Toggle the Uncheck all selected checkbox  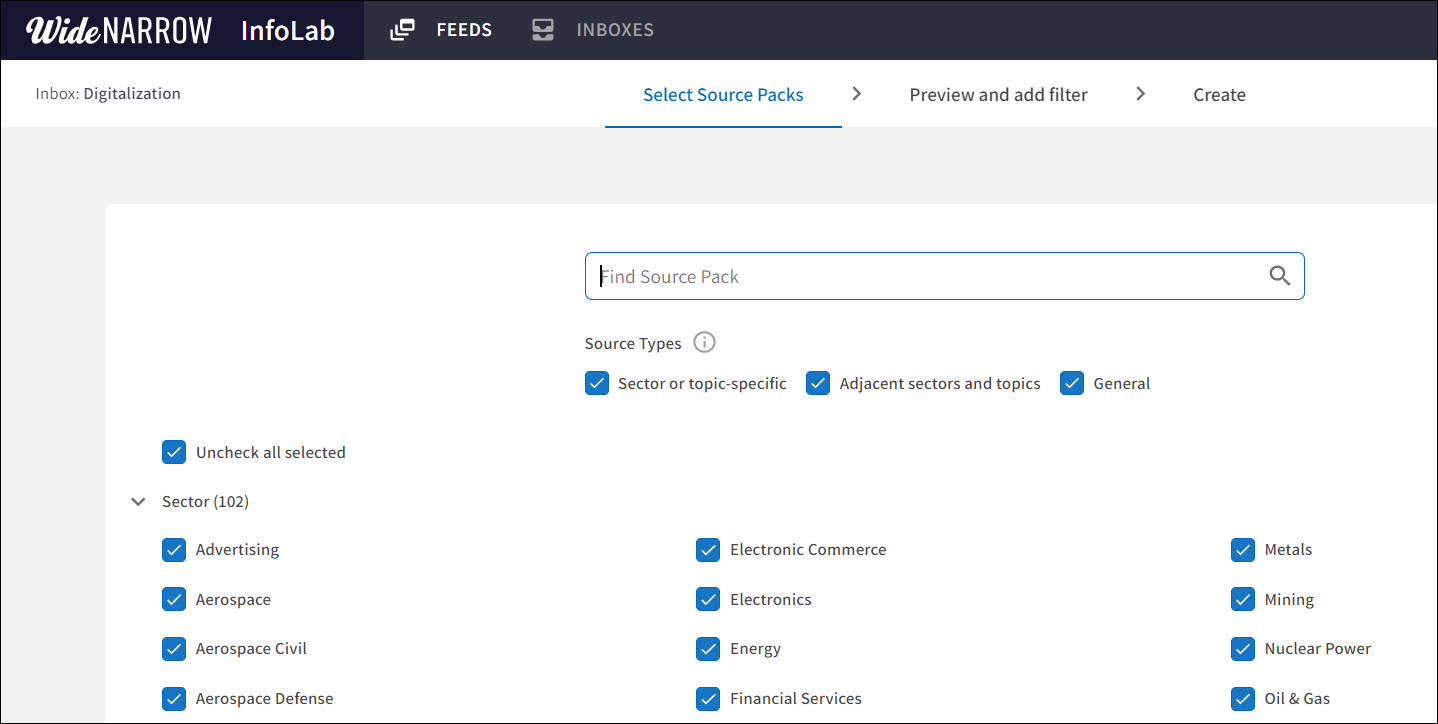[x=174, y=452]
